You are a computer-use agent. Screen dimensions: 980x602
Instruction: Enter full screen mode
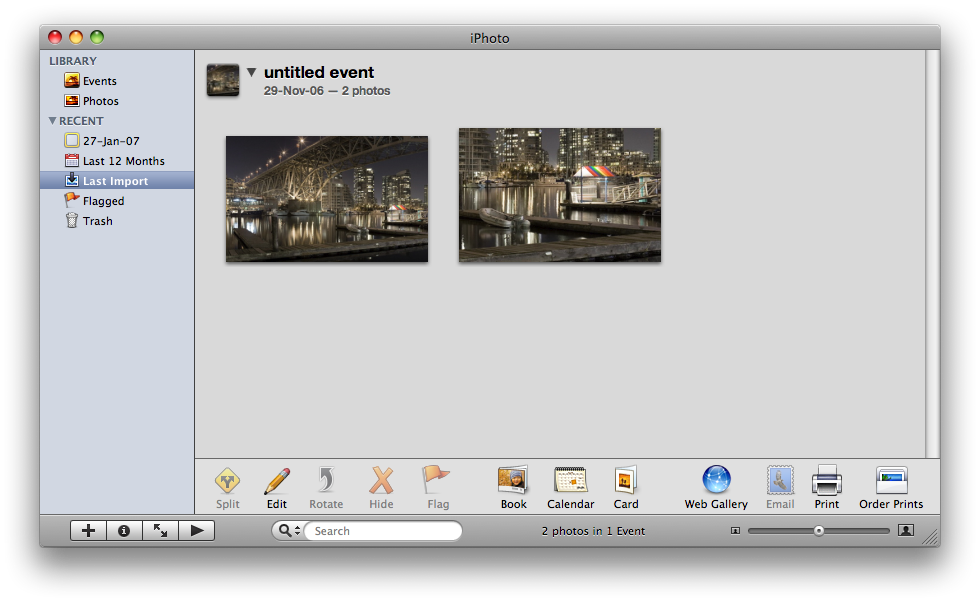160,531
